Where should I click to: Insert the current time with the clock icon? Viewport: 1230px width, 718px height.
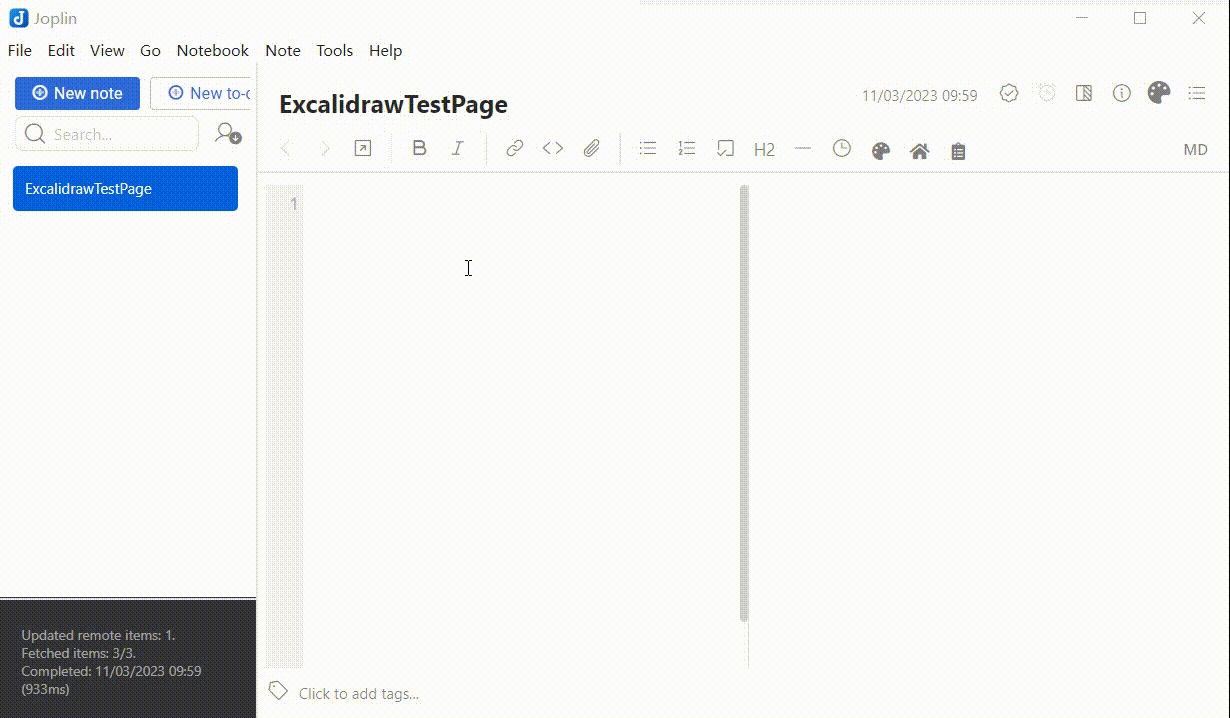(841, 148)
